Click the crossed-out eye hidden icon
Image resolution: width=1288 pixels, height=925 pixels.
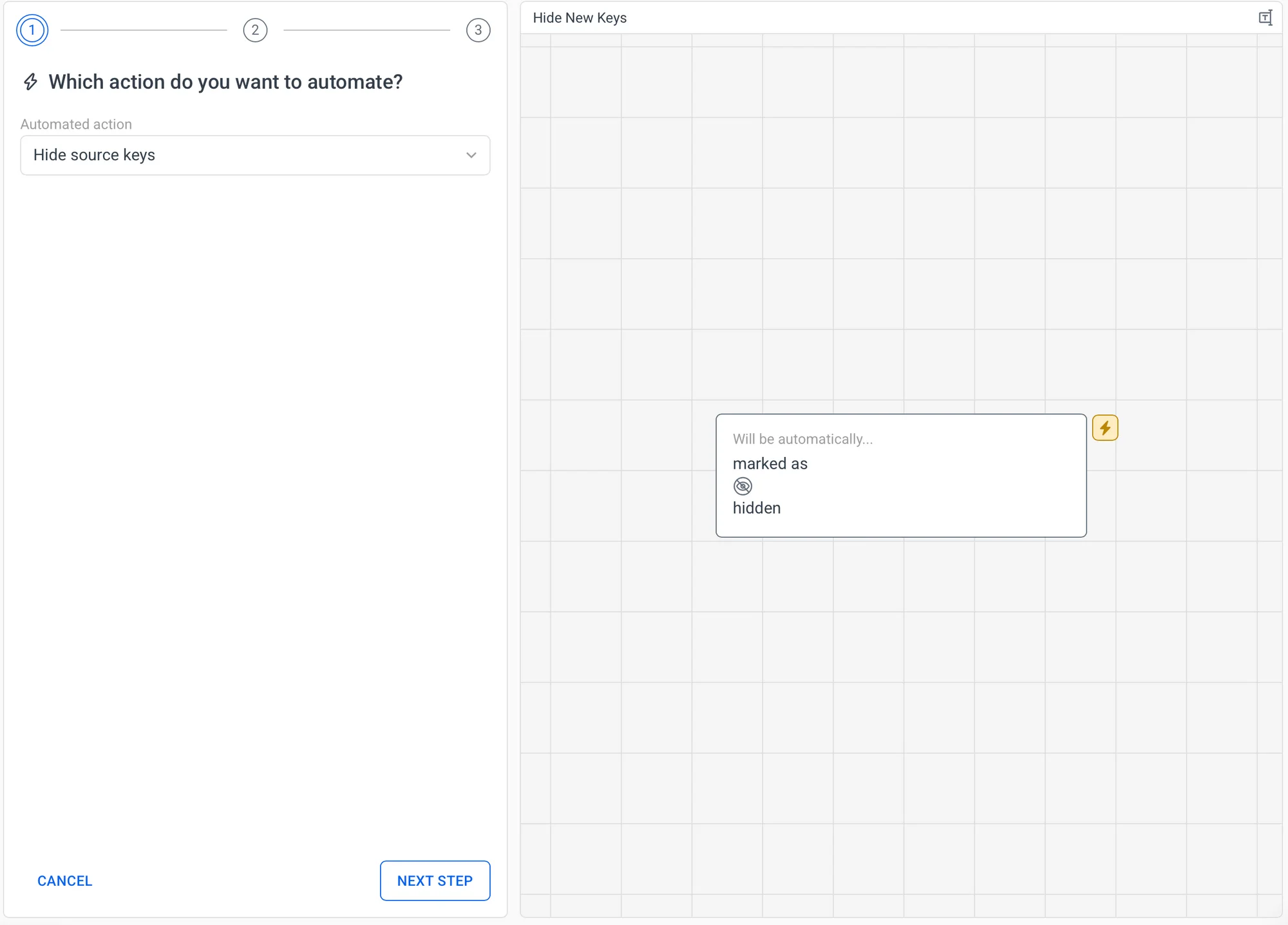pos(743,486)
